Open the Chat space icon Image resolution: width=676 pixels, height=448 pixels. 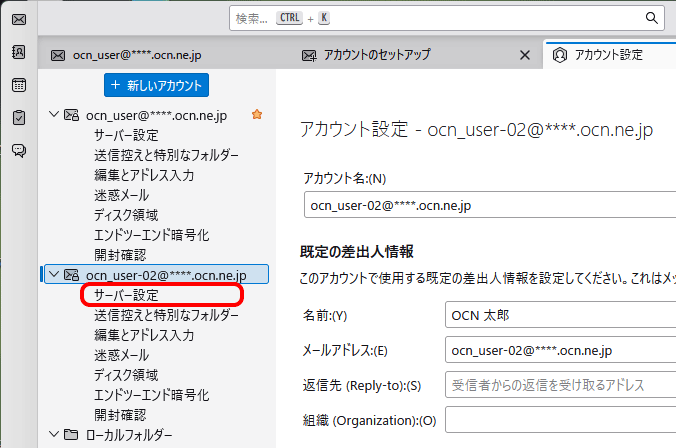tap(19, 151)
